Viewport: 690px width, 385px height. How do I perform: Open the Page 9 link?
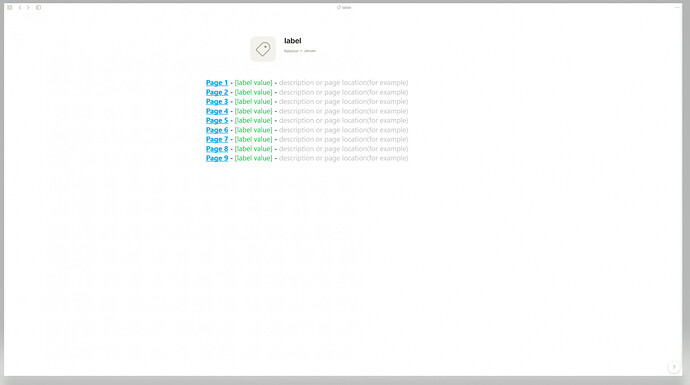tap(217, 158)
